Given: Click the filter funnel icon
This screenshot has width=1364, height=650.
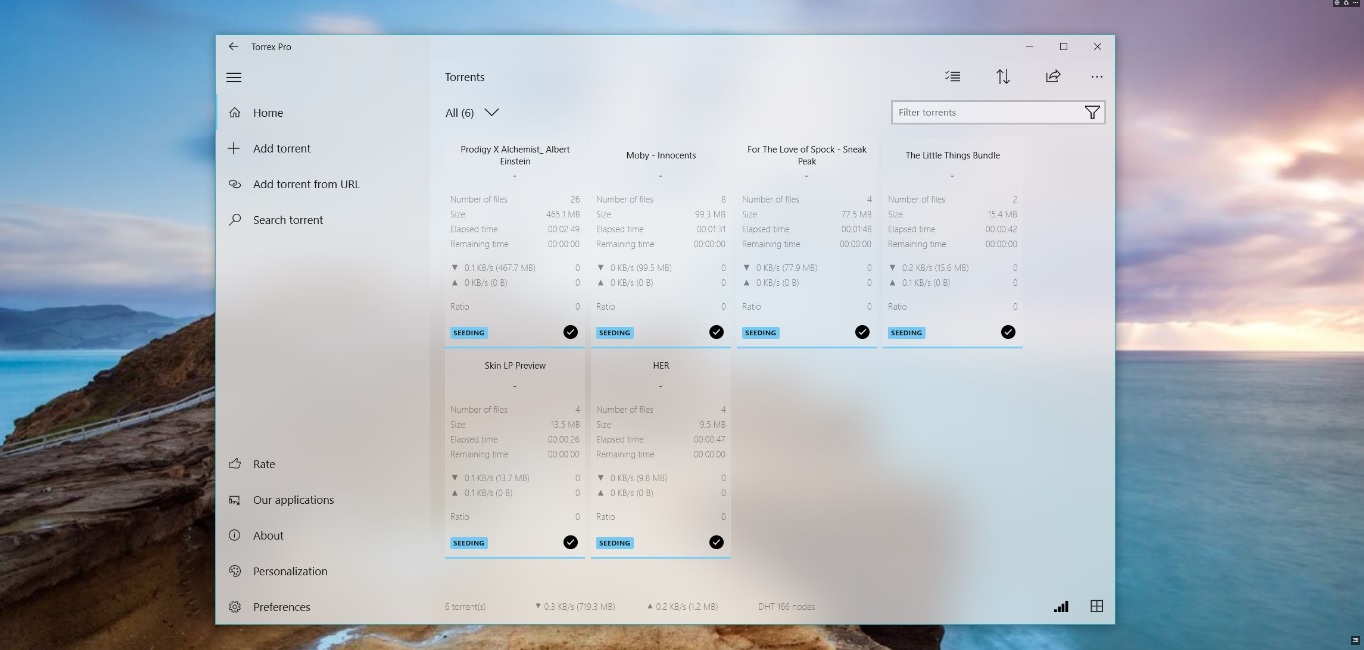Looking at the screenshot, I should pos(1092,113).
